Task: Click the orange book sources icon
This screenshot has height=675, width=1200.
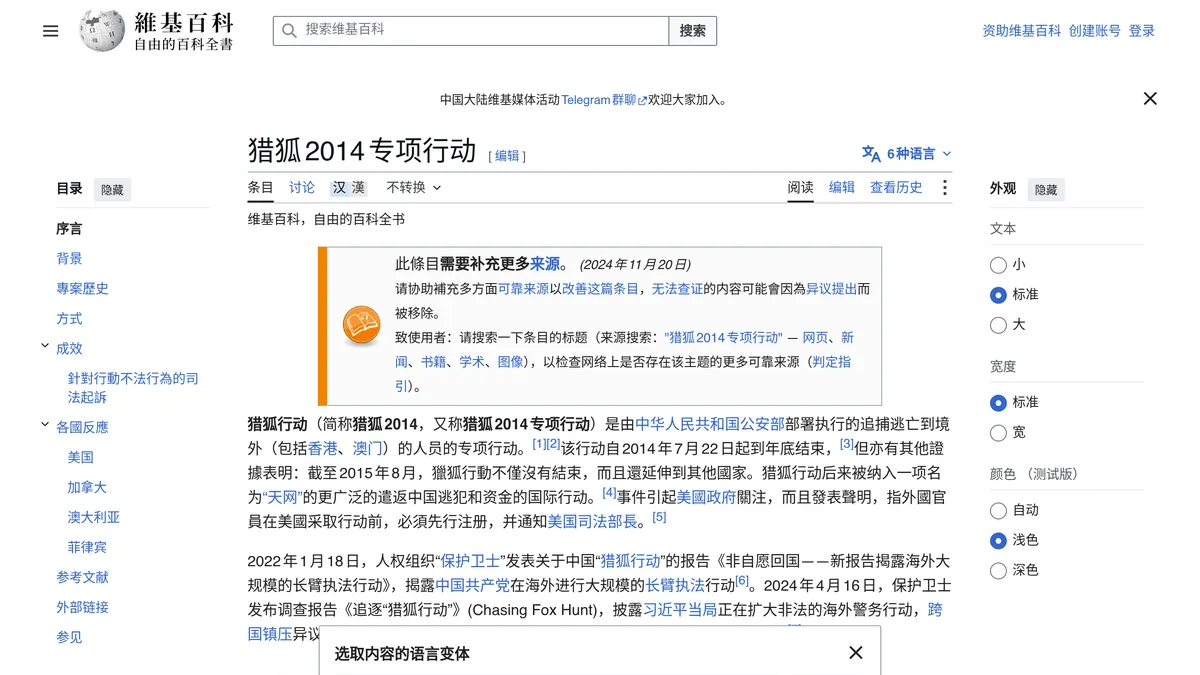Action: (361, 326)
